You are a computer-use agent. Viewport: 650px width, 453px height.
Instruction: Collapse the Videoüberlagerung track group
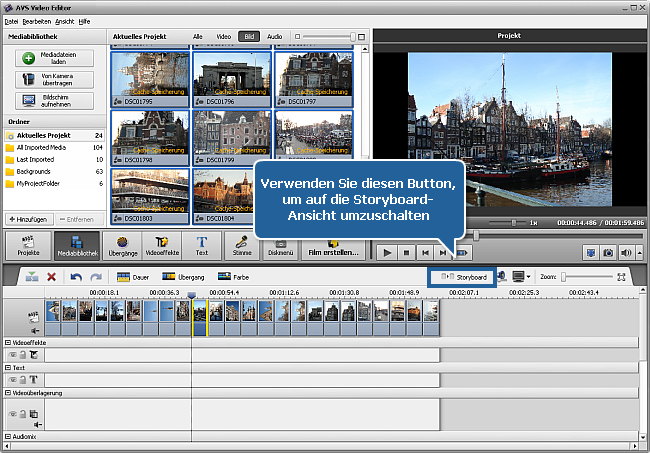click(x=6, y=393)
